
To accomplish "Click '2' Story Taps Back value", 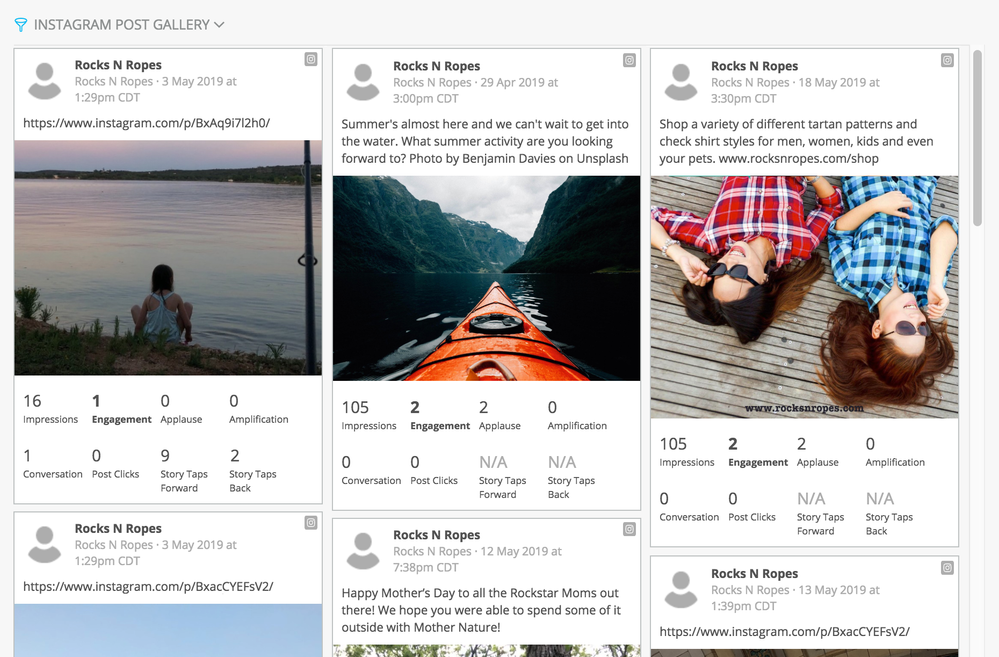I will coord(234,456).
